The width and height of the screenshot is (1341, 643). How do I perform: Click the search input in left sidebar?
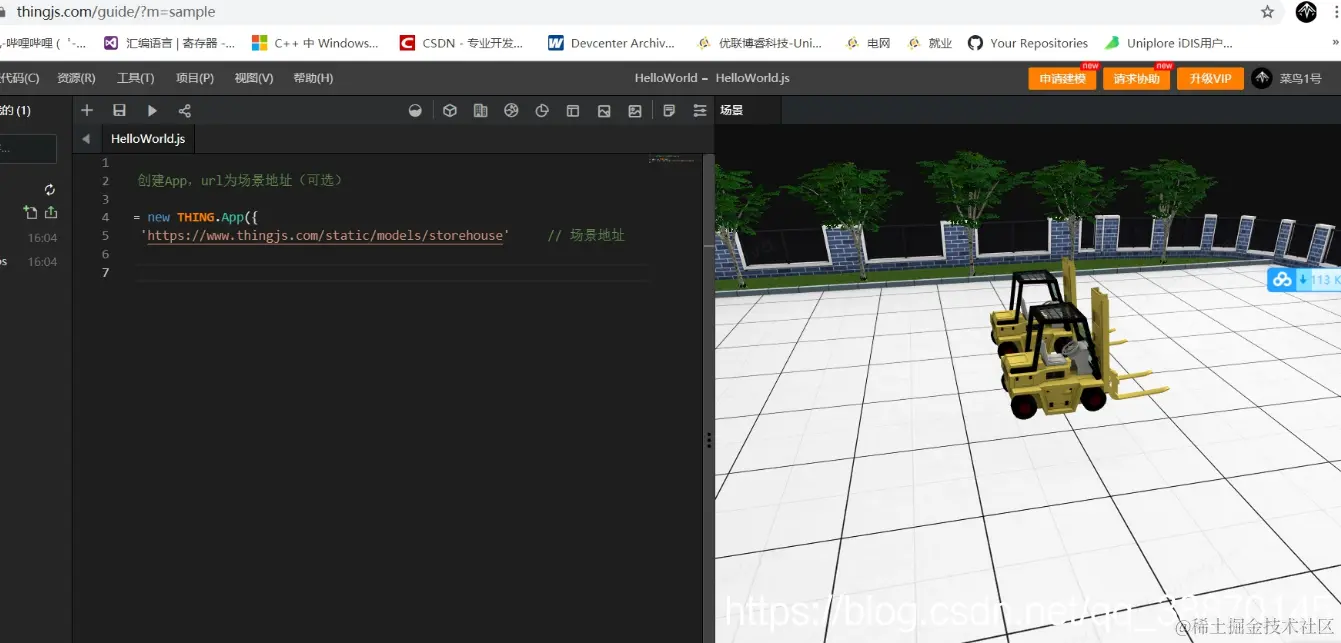(28, 149)
